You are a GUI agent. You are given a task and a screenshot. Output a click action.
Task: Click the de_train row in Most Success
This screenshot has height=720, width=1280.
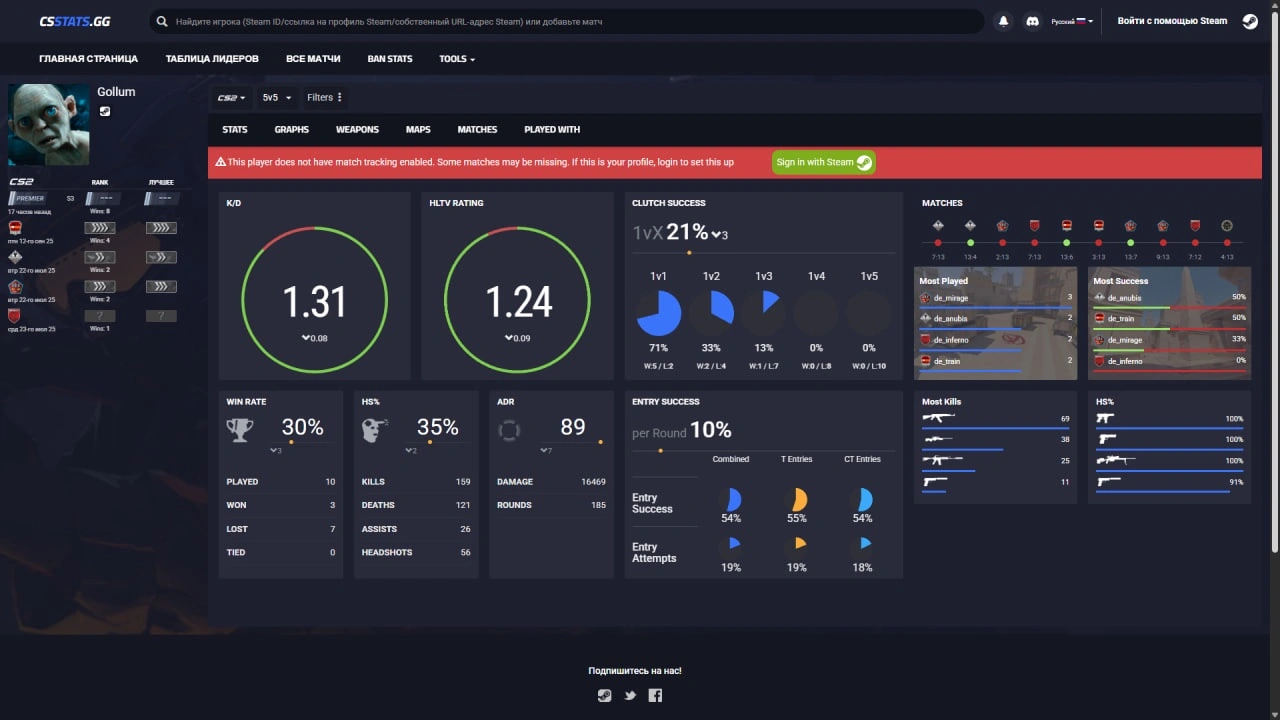1169,320
